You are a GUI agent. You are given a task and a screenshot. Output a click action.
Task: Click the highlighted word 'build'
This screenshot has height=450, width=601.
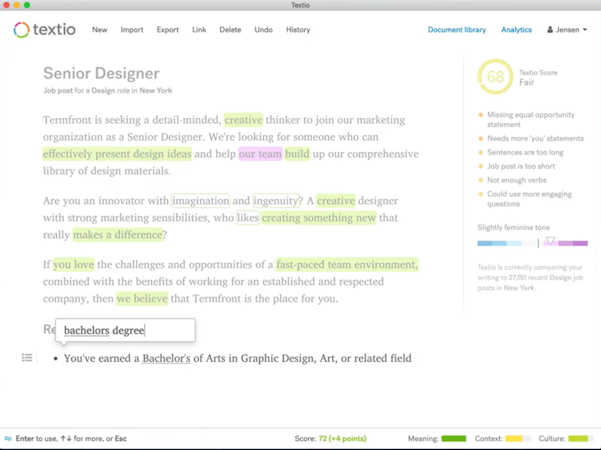click(297, 154)
